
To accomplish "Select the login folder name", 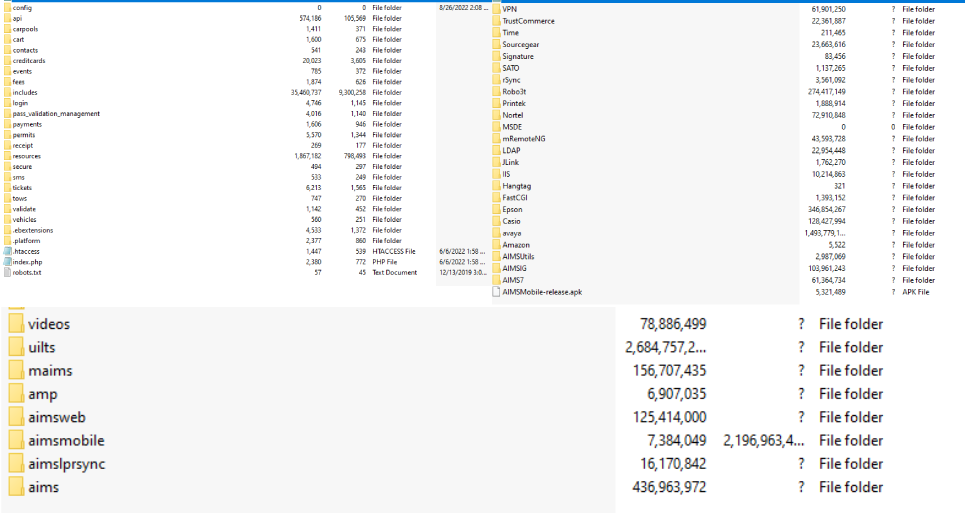I will coord(20,103).
